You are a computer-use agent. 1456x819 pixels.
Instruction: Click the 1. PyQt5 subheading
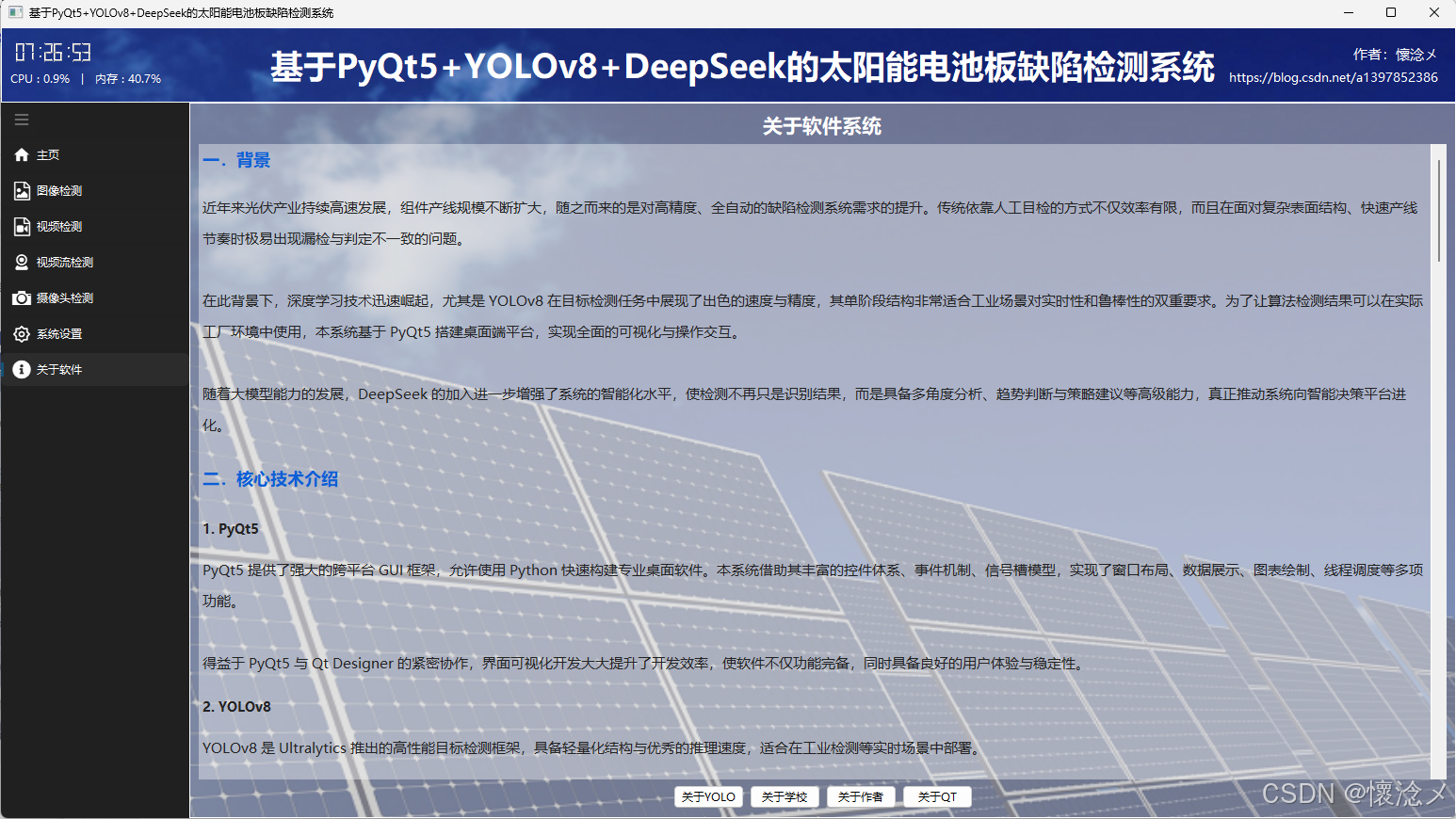pyautogui.click(x=231, y=529)
